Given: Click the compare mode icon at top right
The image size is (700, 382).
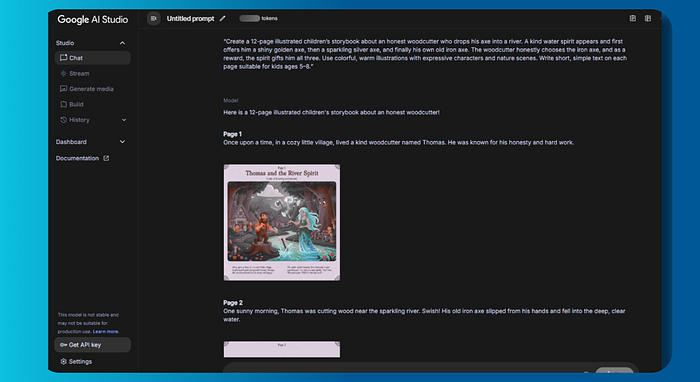Looking at the screenshot, I should [x=648, y=18].
